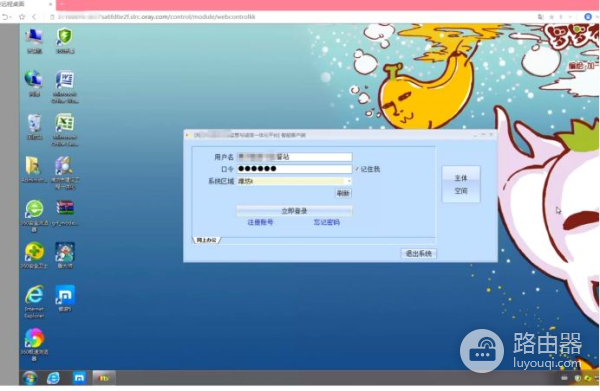The height and width of the screenshot is (391, 600).
Task: Open the colorful 360 speed browser desktop icon
Action: pos(34,345)
